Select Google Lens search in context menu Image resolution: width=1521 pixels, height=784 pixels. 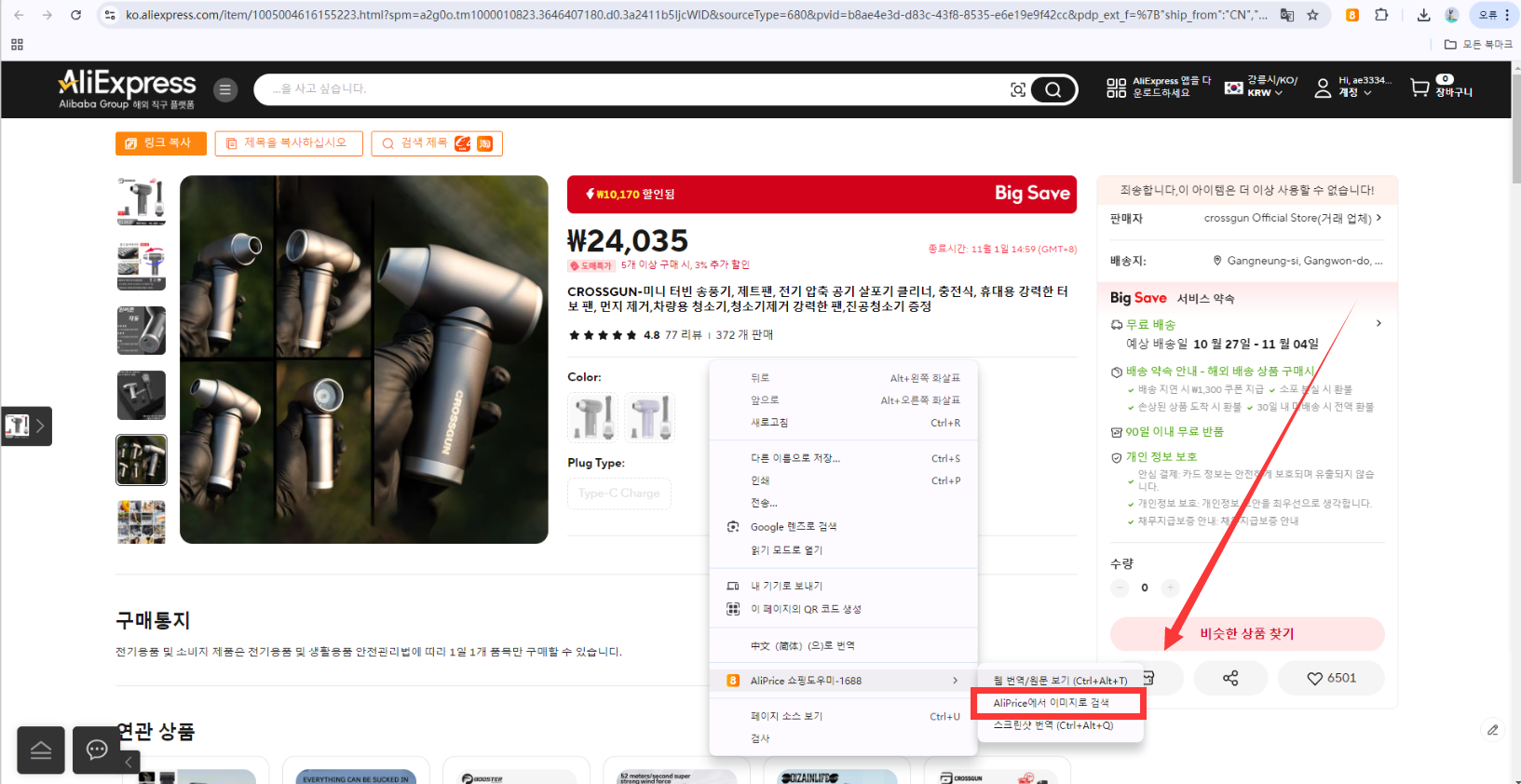[x=843, y=527]
